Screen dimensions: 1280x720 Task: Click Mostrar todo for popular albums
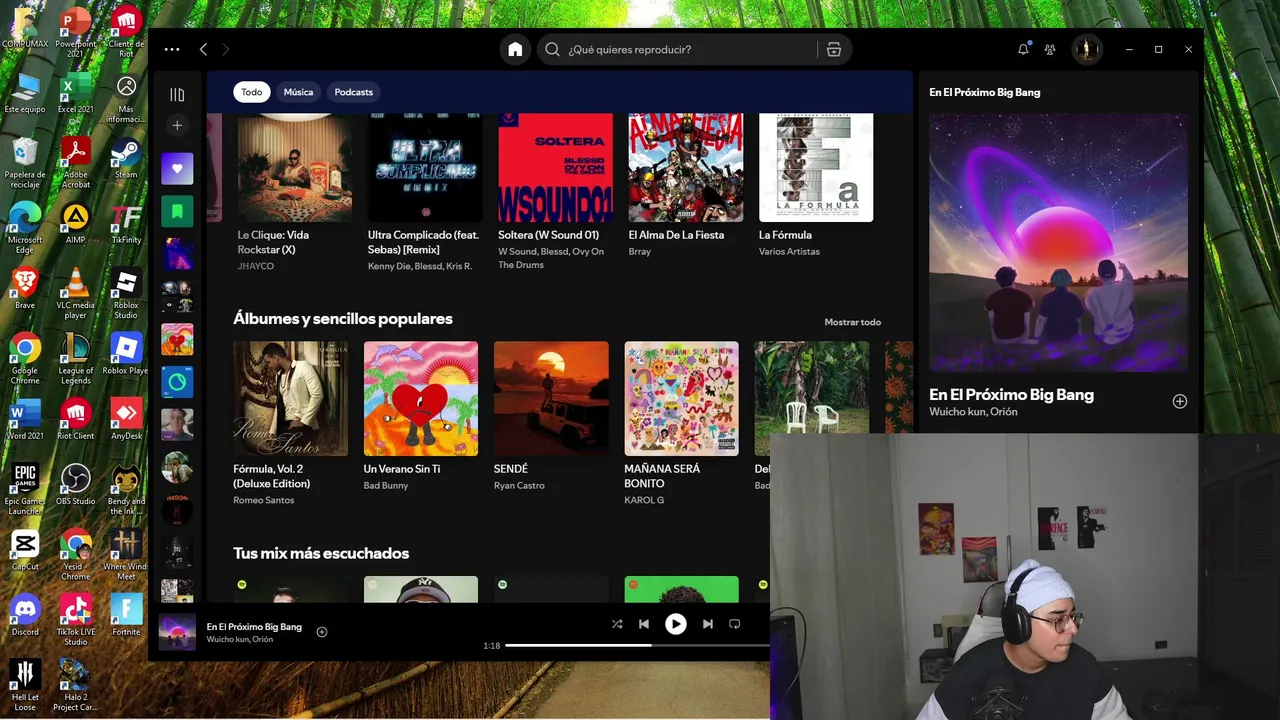(853, 322)
